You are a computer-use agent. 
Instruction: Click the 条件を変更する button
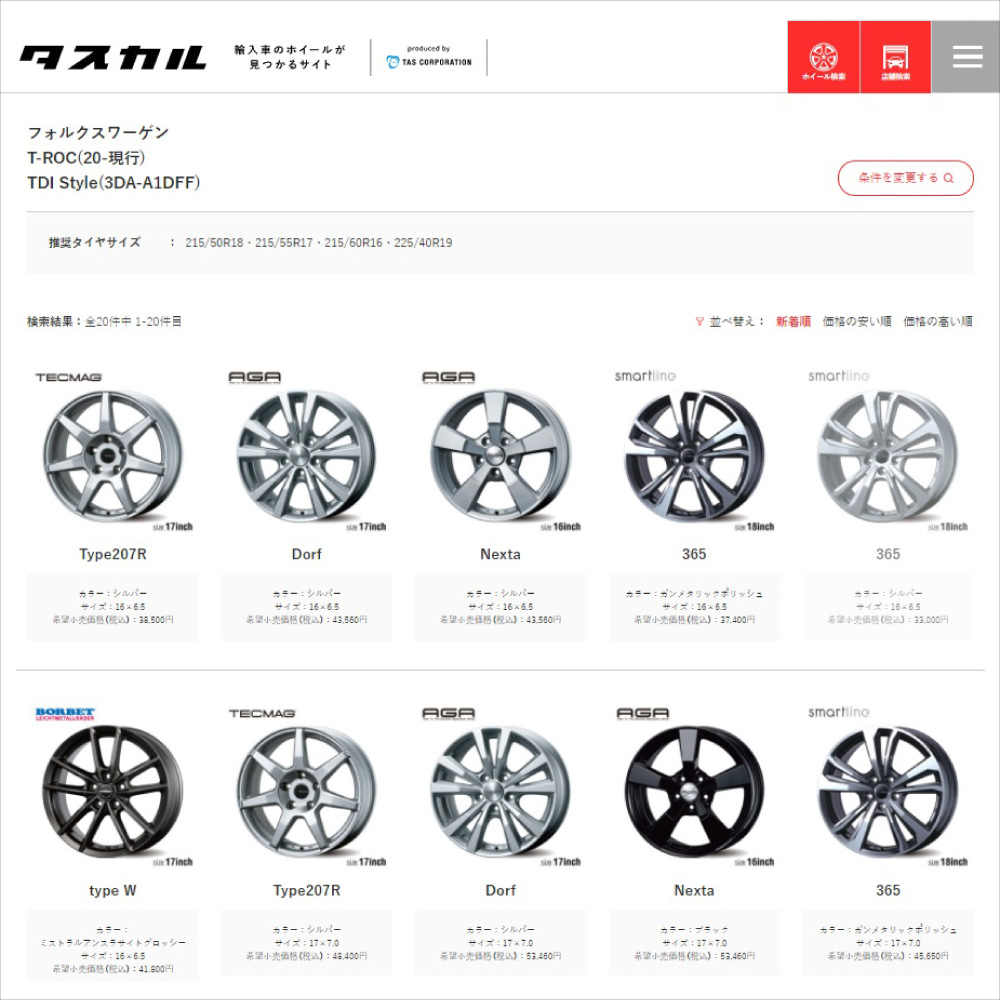tap(906, 178)
